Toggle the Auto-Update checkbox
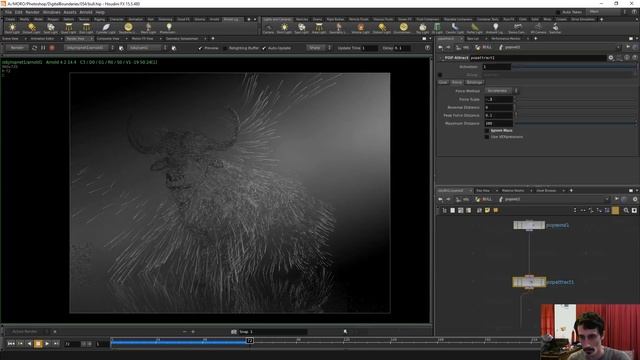The image size is (640, 360). click(x=264, y=48)
